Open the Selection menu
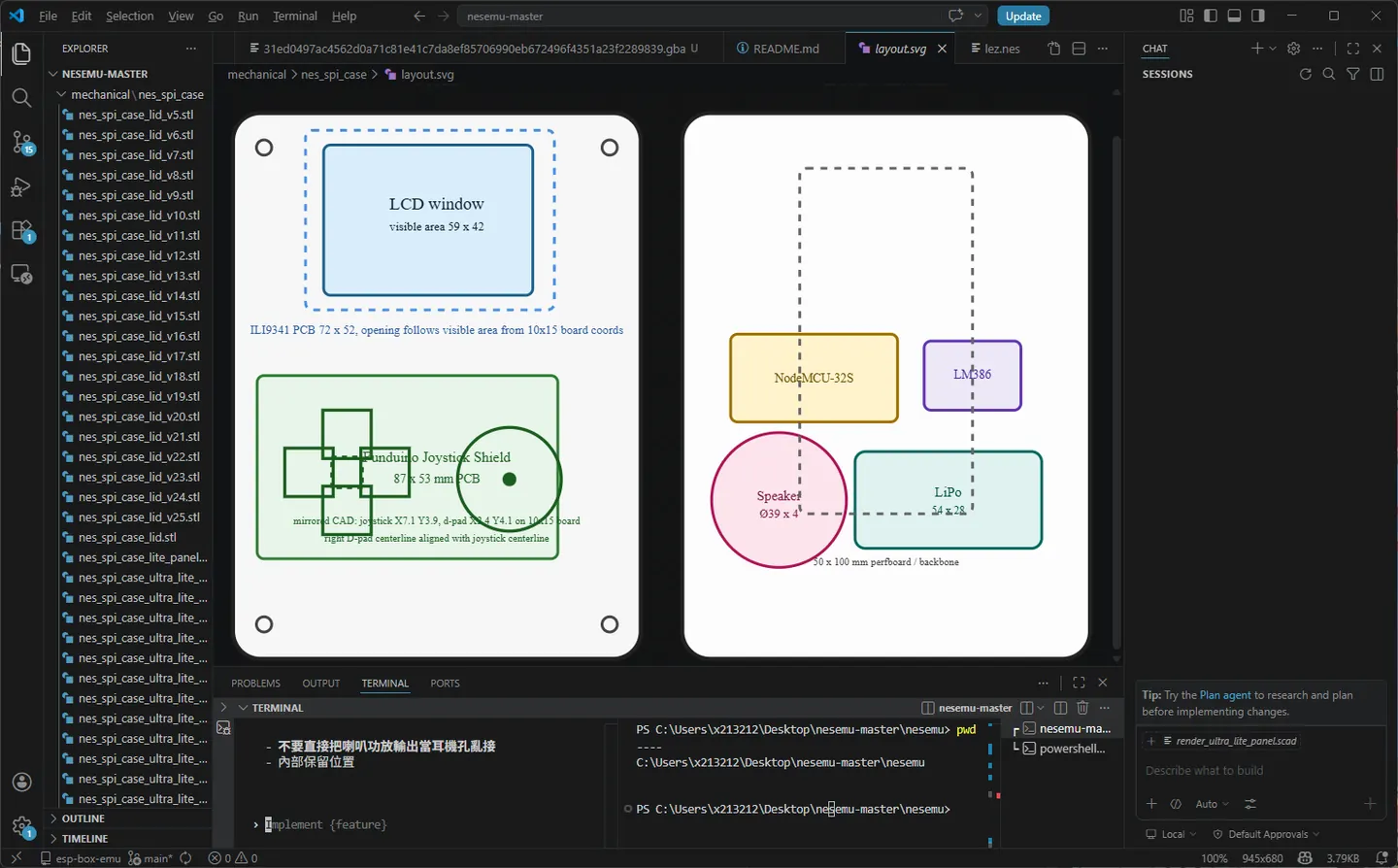 click(129, 16)
